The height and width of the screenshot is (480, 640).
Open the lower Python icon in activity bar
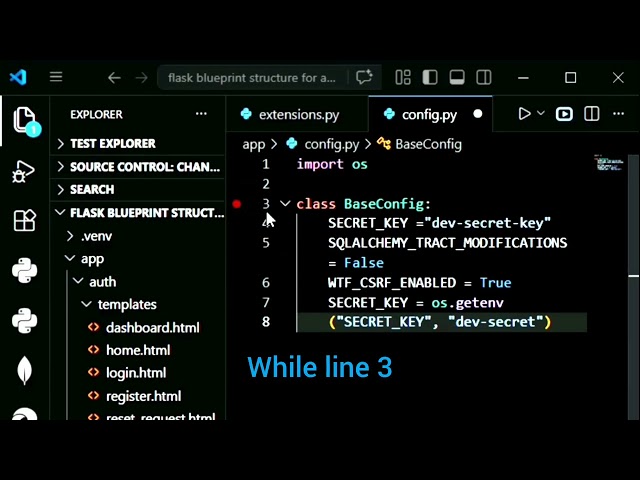[24, 320]
